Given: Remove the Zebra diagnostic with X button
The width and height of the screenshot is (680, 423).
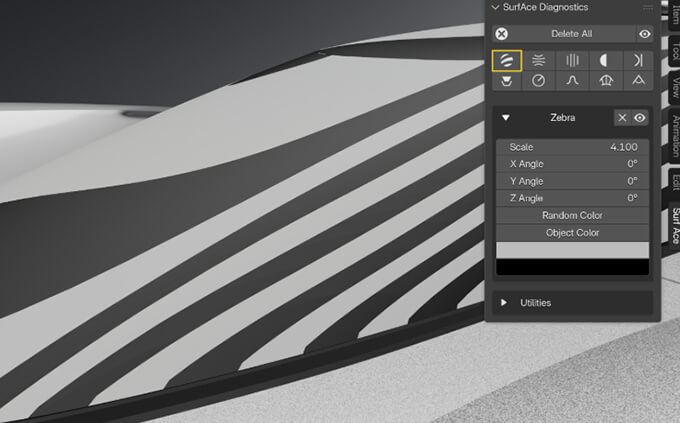Looking at the screenshot, I should pos(622,118).
